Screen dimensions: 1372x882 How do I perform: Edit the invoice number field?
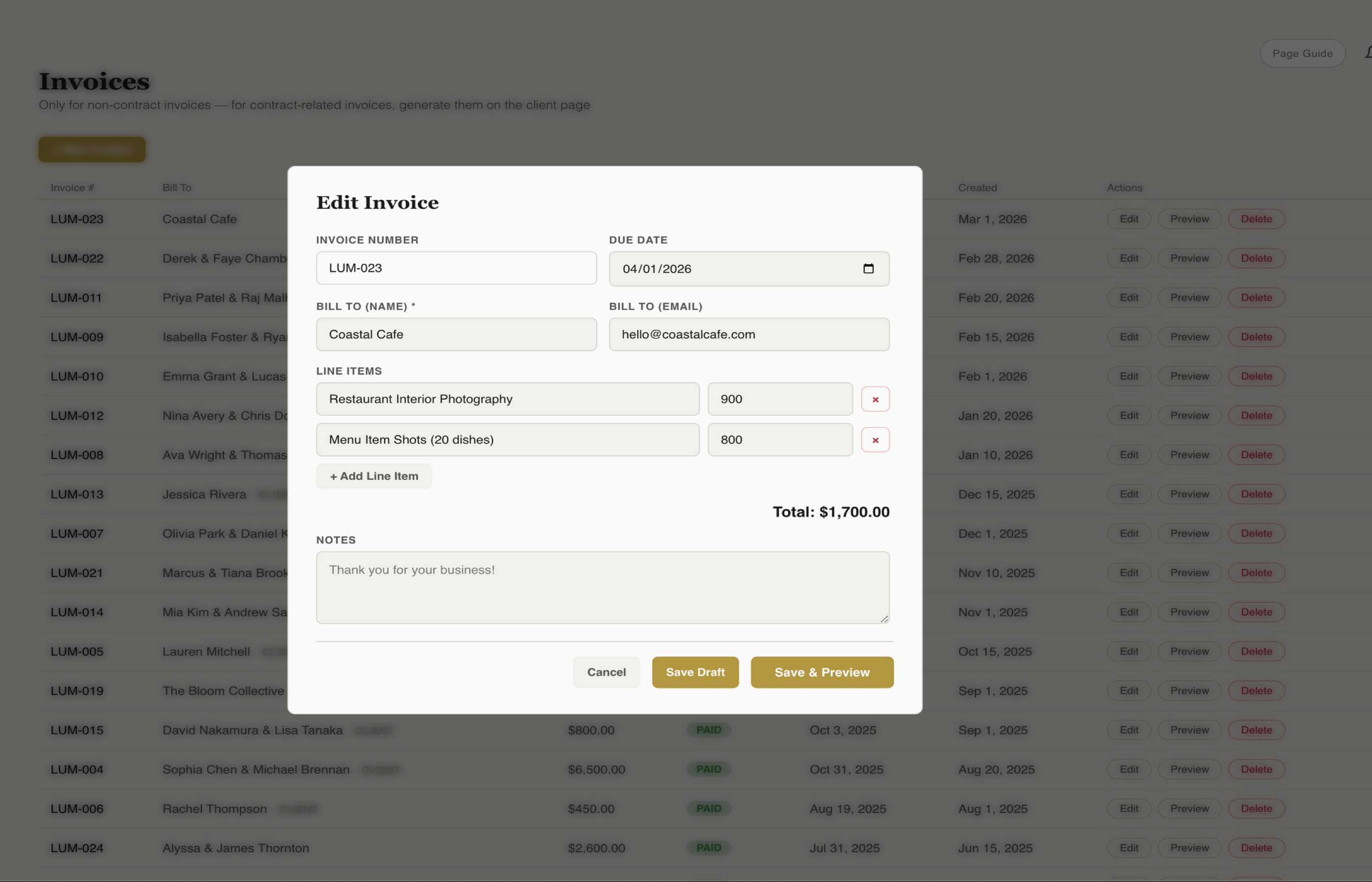(x=456, y=268)
